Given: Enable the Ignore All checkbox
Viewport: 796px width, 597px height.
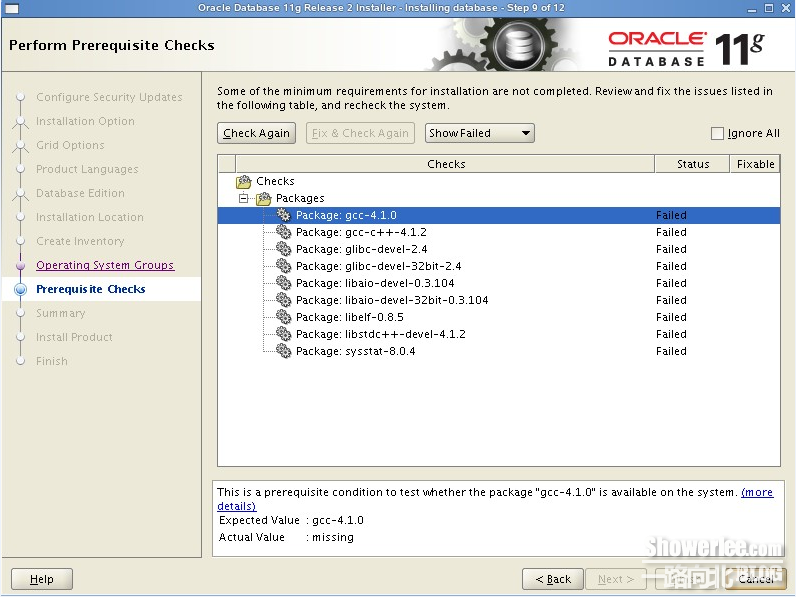Looking at the screenshot, I should [x=717, y=133].
